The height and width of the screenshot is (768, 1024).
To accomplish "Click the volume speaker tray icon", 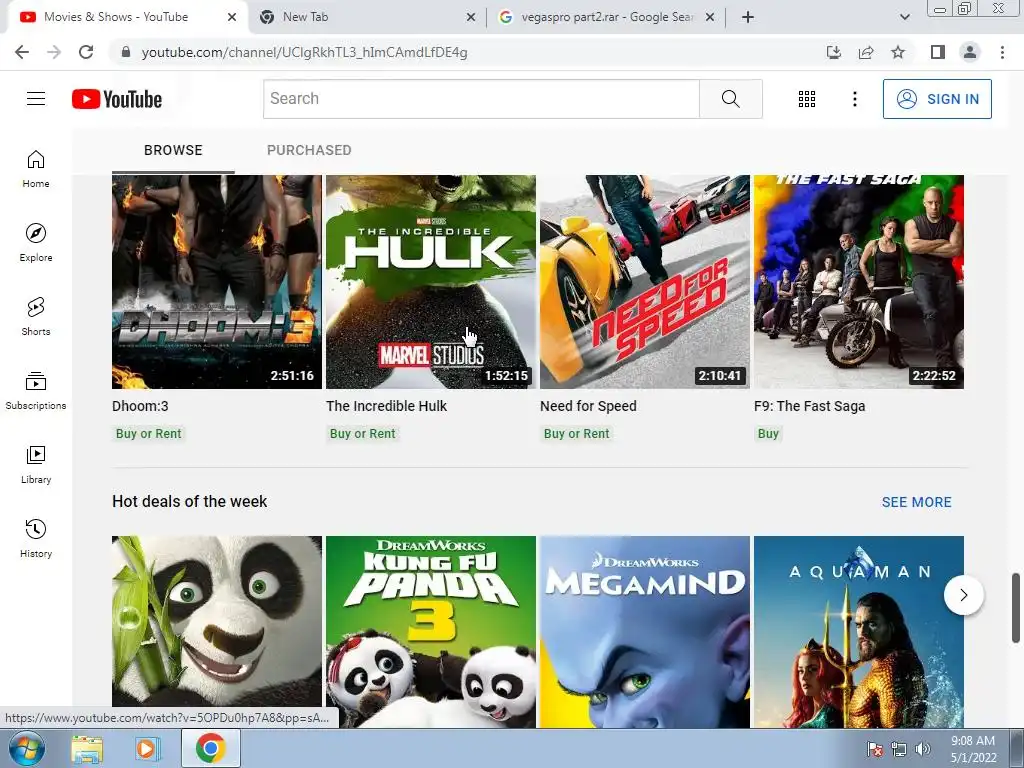I will tap(923, 749).
